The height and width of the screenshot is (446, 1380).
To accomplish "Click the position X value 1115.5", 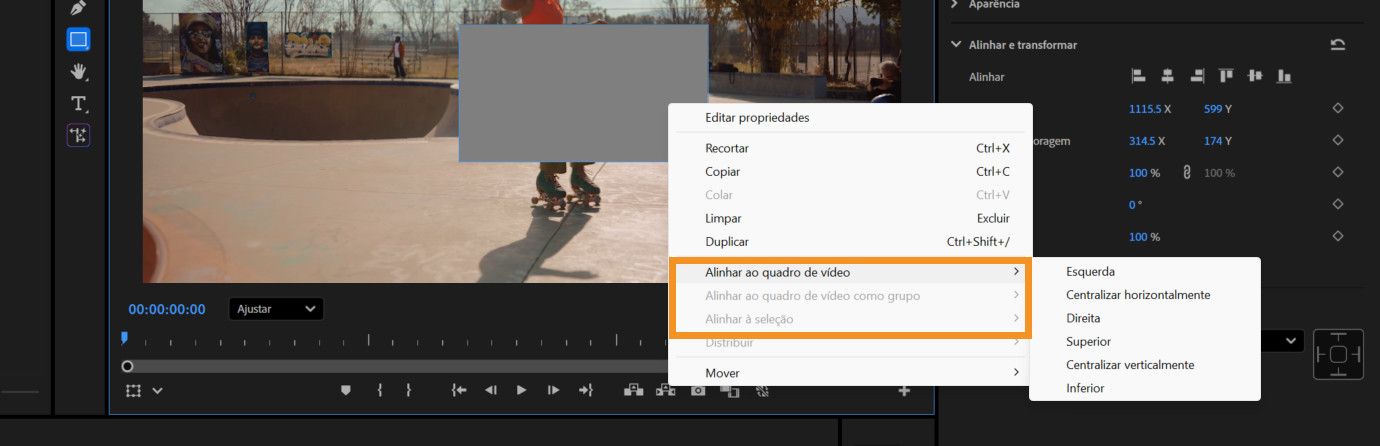I will click(x=1145, y=108).
